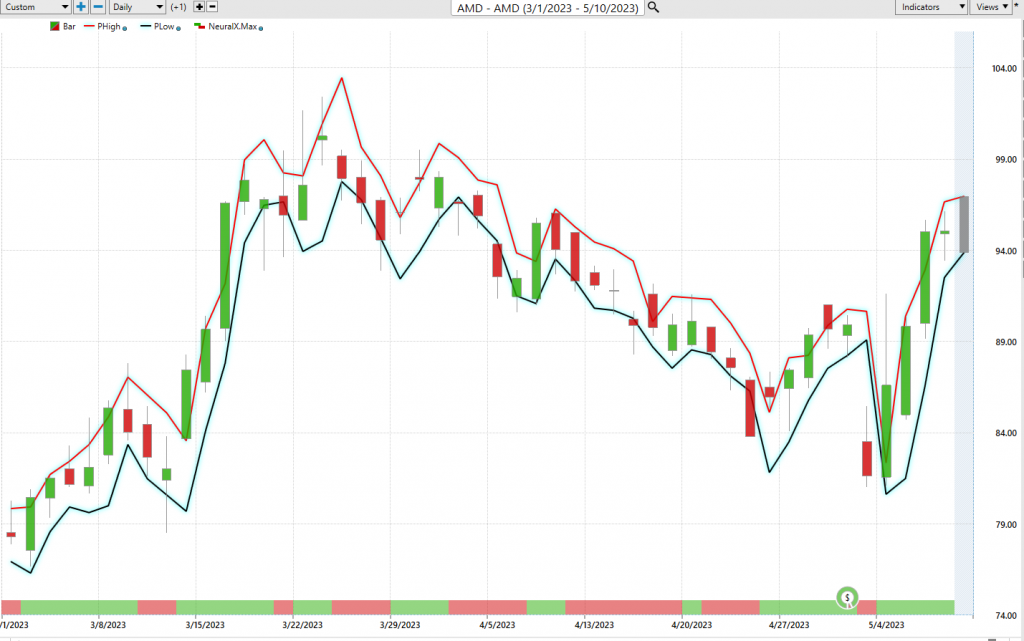Click the 74.00 price axis label
Screen dimensions: 1024x641
(1004, 616)
